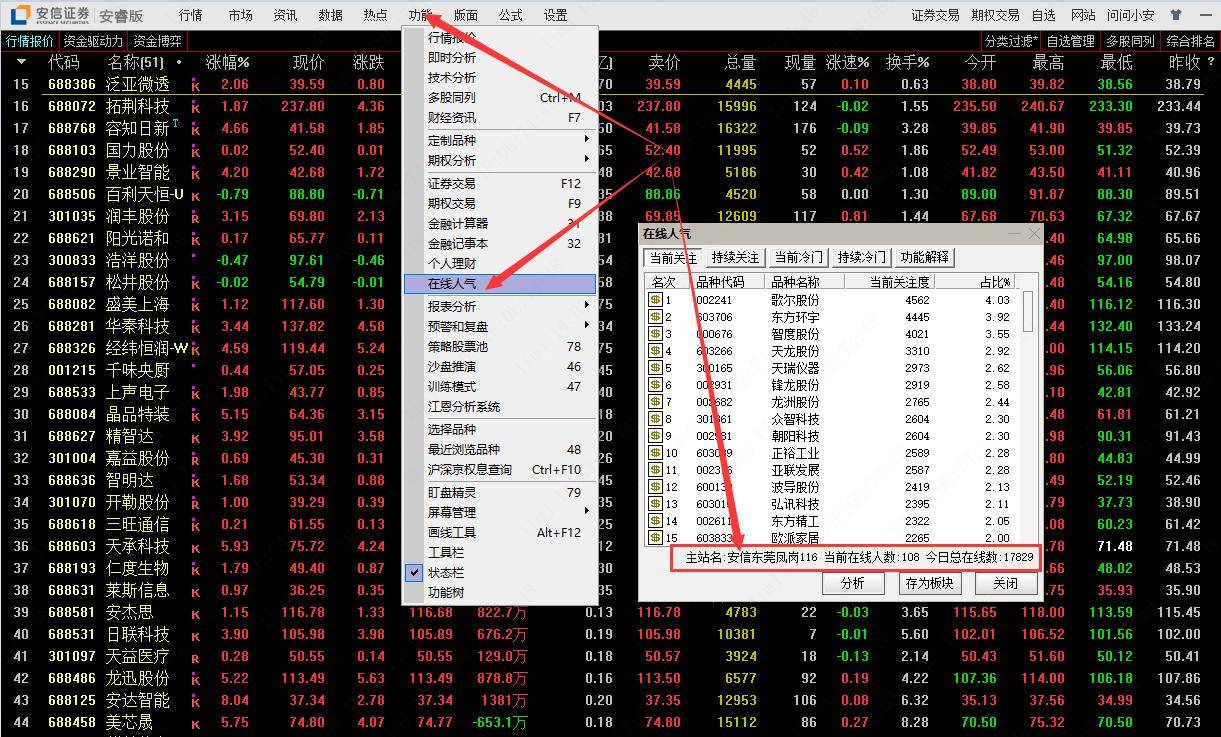Click the 分析 button in 在线人气 dialog
1221x737 pixels.
[853, 583]
